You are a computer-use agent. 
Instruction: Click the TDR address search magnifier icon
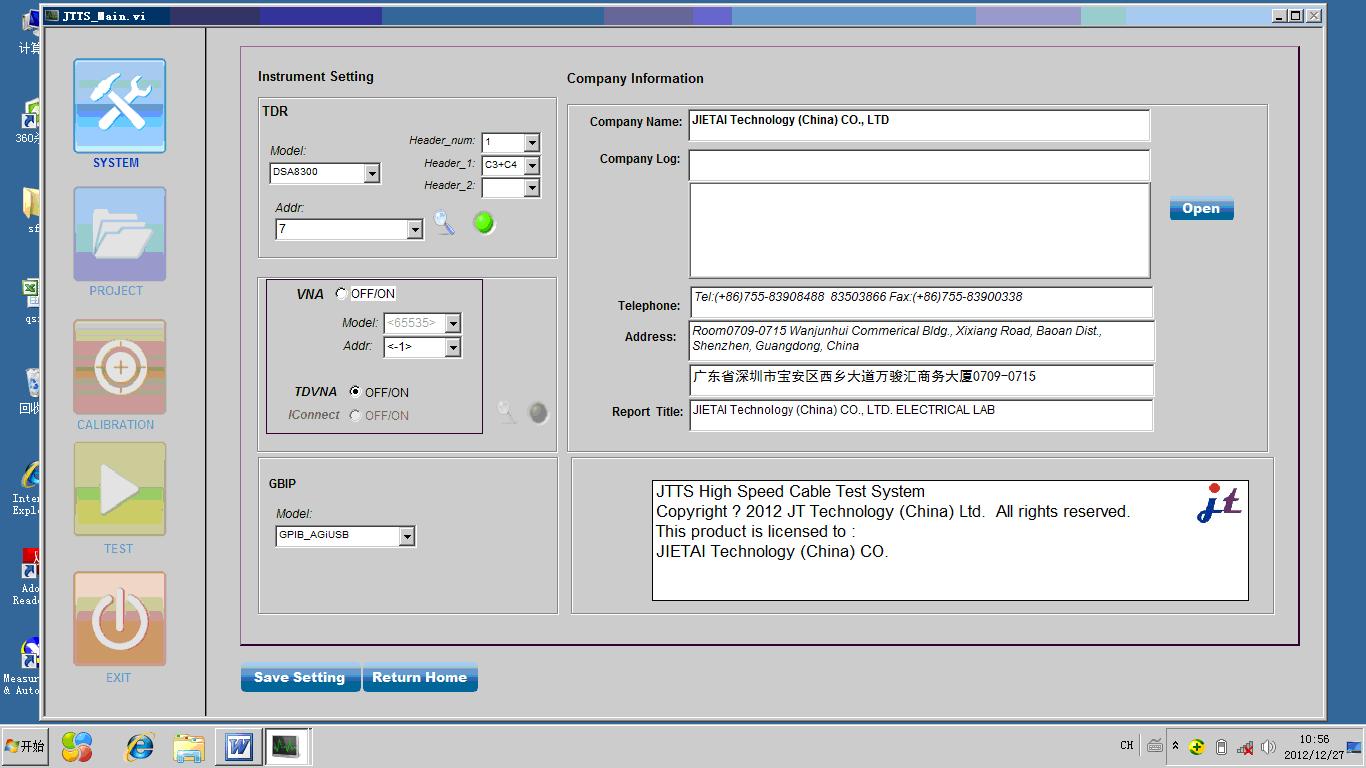pos(444,224)
